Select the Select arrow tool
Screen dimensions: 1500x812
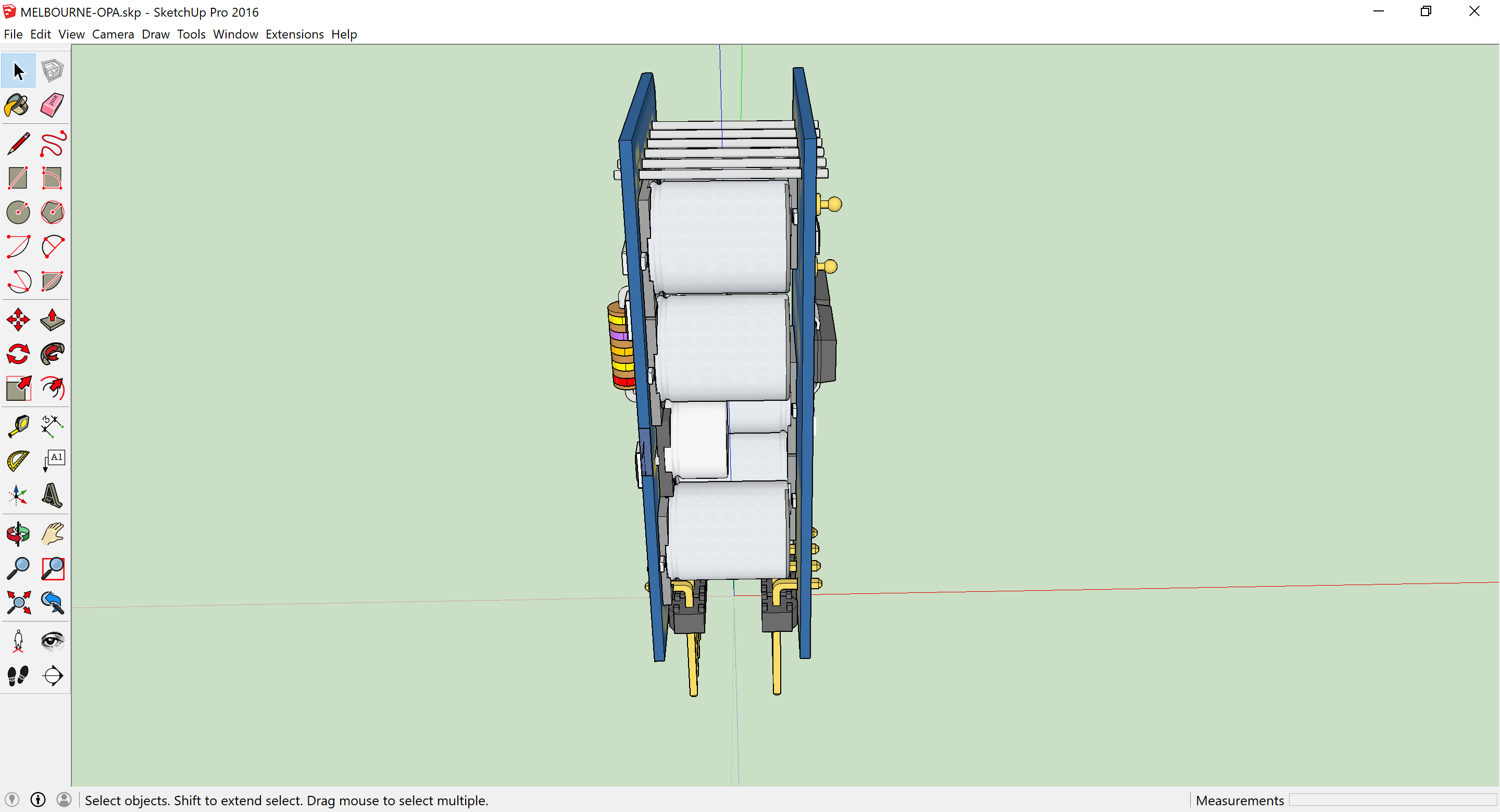pyautogui.click(x=18, y=71)
